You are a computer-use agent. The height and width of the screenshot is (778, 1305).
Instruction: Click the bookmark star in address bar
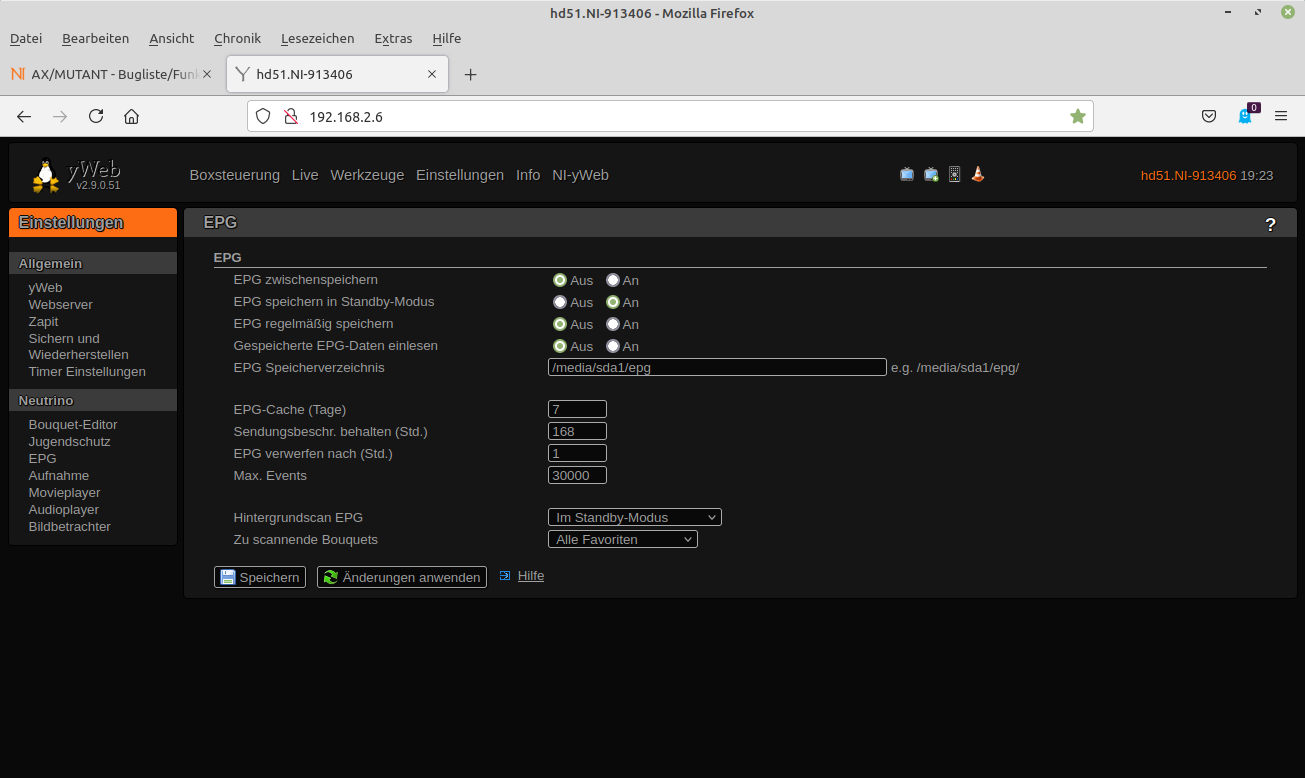click(x=1077, y=116)
